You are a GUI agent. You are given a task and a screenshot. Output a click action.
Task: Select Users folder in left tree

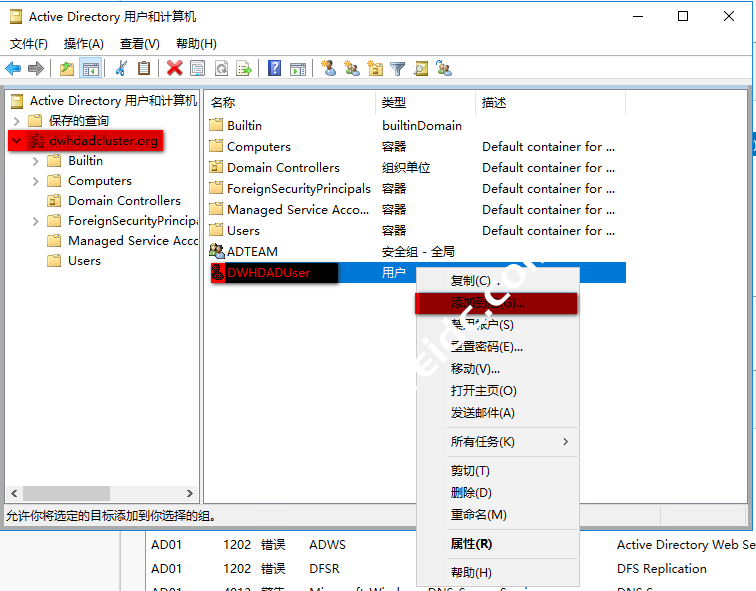(84, 261)
